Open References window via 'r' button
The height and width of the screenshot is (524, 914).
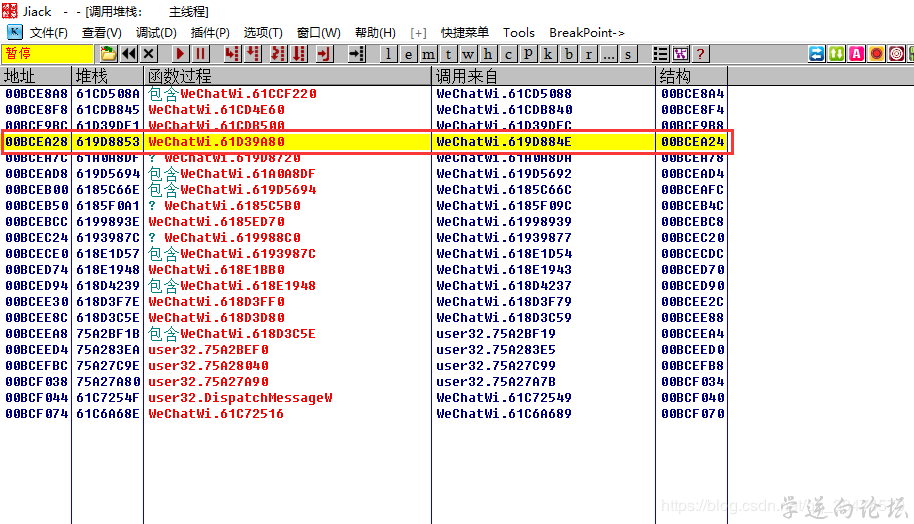click(x=588, y=54)
